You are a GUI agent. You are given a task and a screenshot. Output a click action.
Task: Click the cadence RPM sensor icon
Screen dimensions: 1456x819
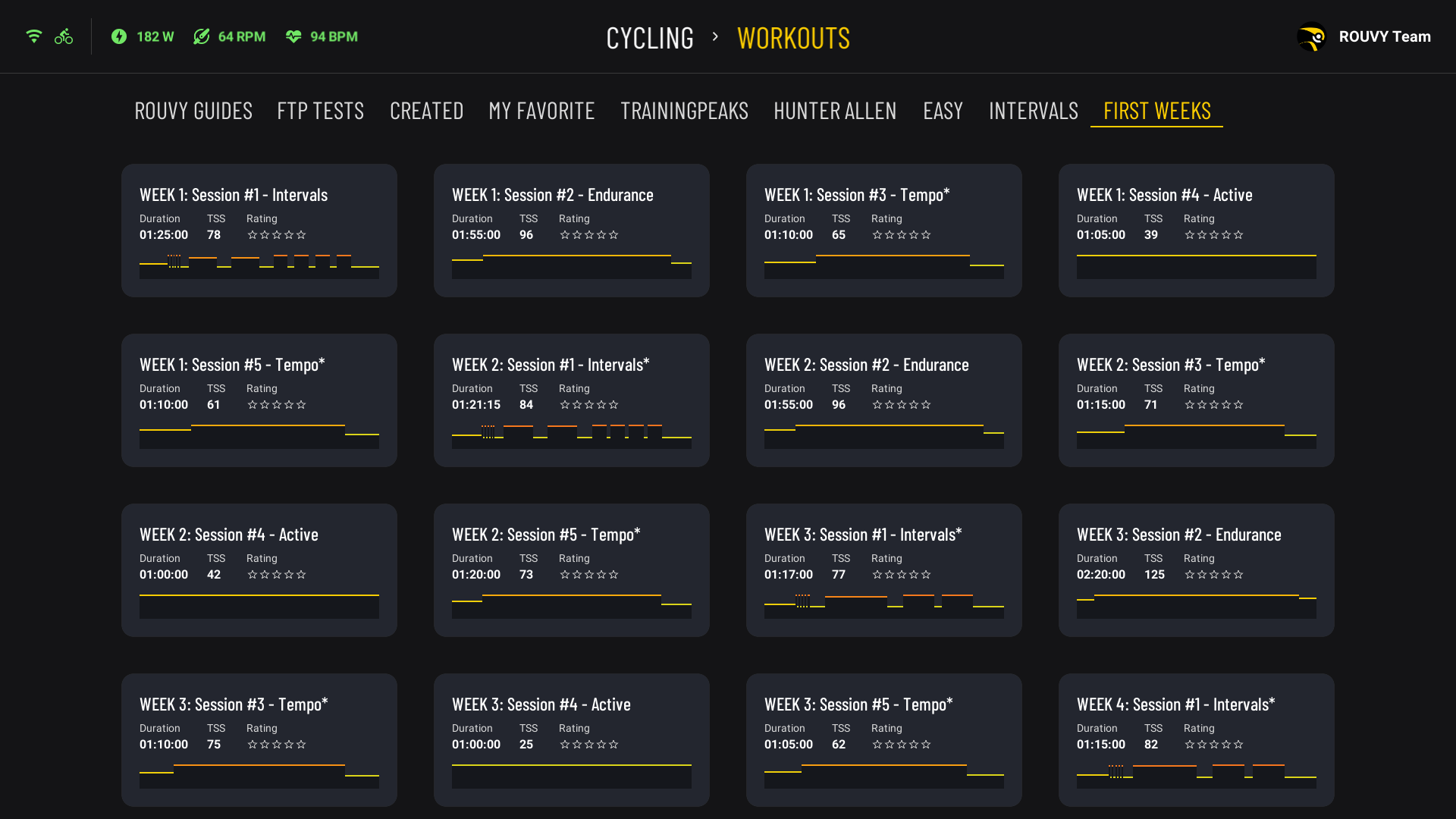(x=201, y=36)
